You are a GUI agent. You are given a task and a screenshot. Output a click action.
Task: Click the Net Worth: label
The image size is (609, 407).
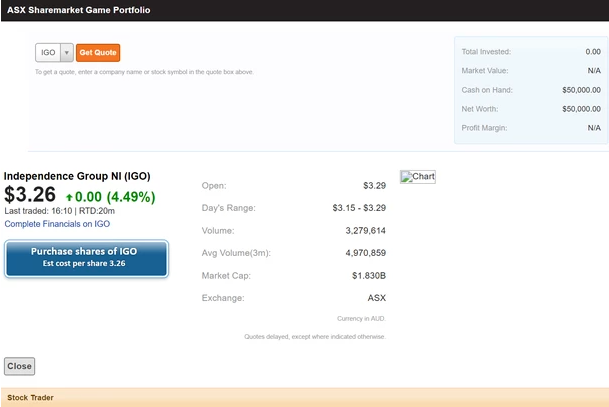(x=480, y=109)
